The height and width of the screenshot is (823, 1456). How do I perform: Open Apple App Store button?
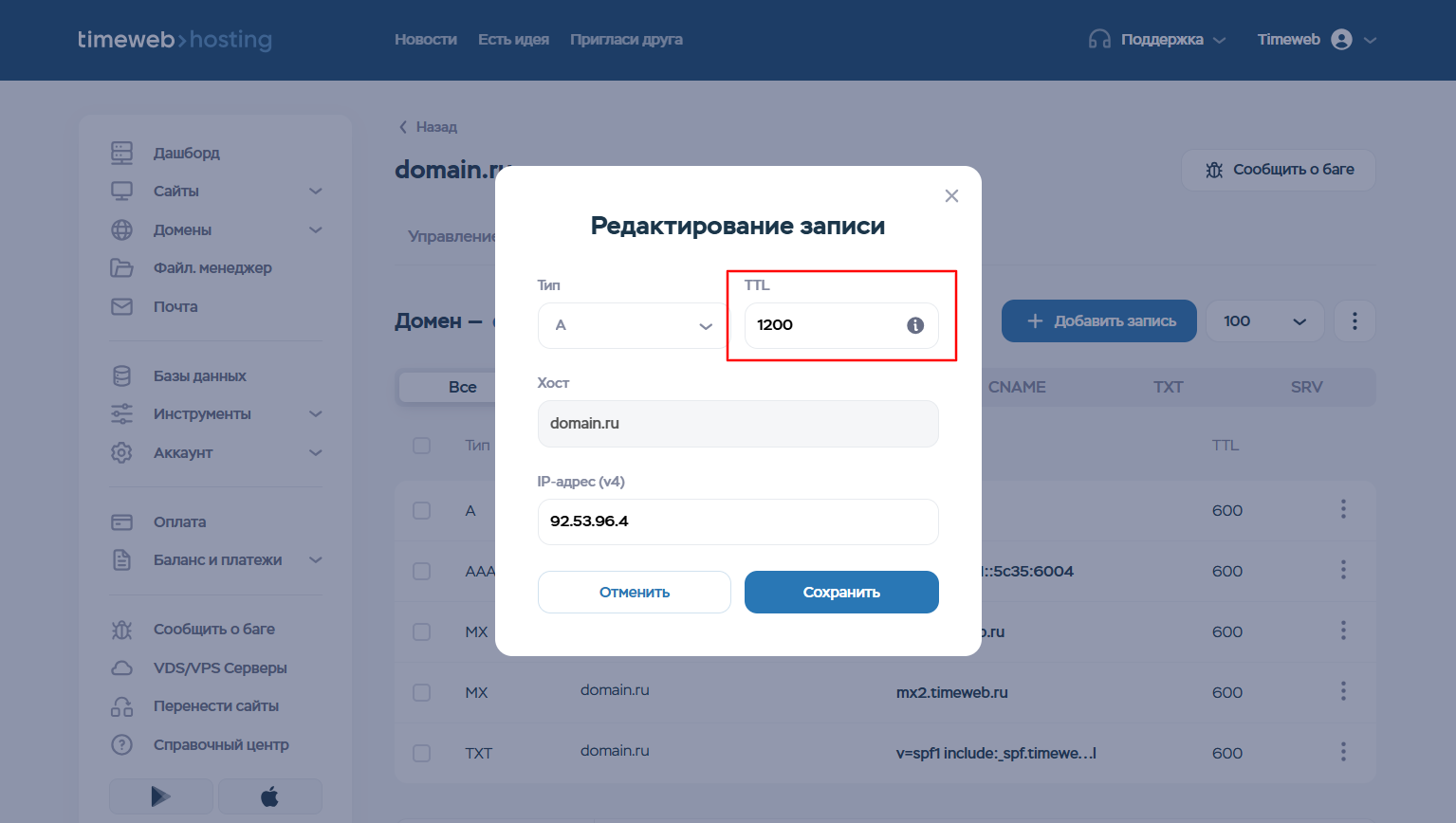point(269,796)
